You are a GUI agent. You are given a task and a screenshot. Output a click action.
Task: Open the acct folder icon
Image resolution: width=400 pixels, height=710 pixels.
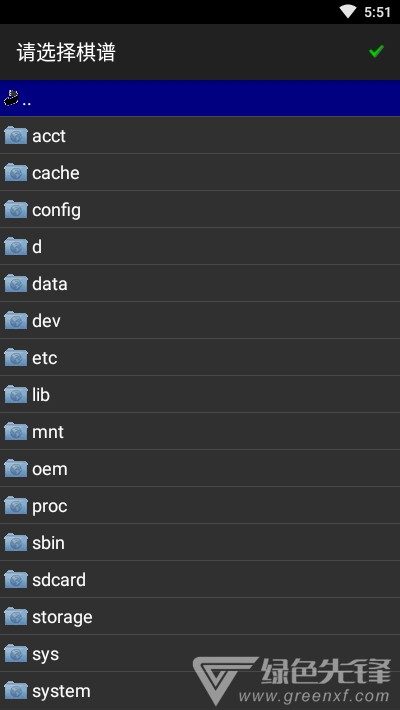(16, 135)
